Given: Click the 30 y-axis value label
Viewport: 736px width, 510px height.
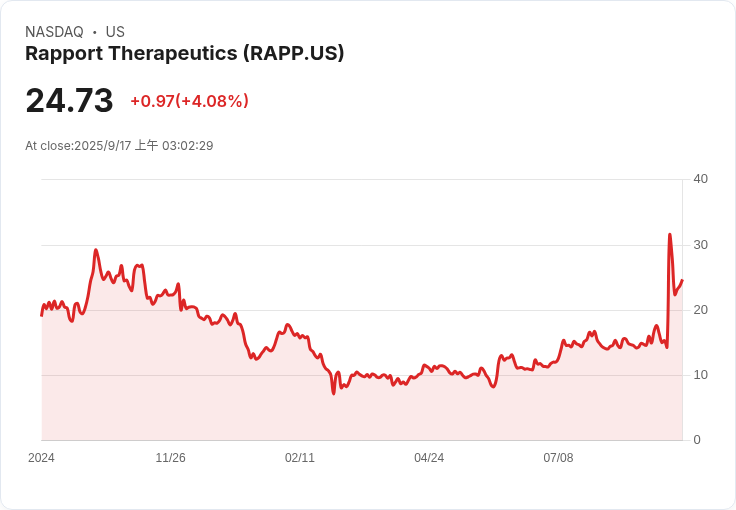Looking at the screenshot, I should point(700,245).
